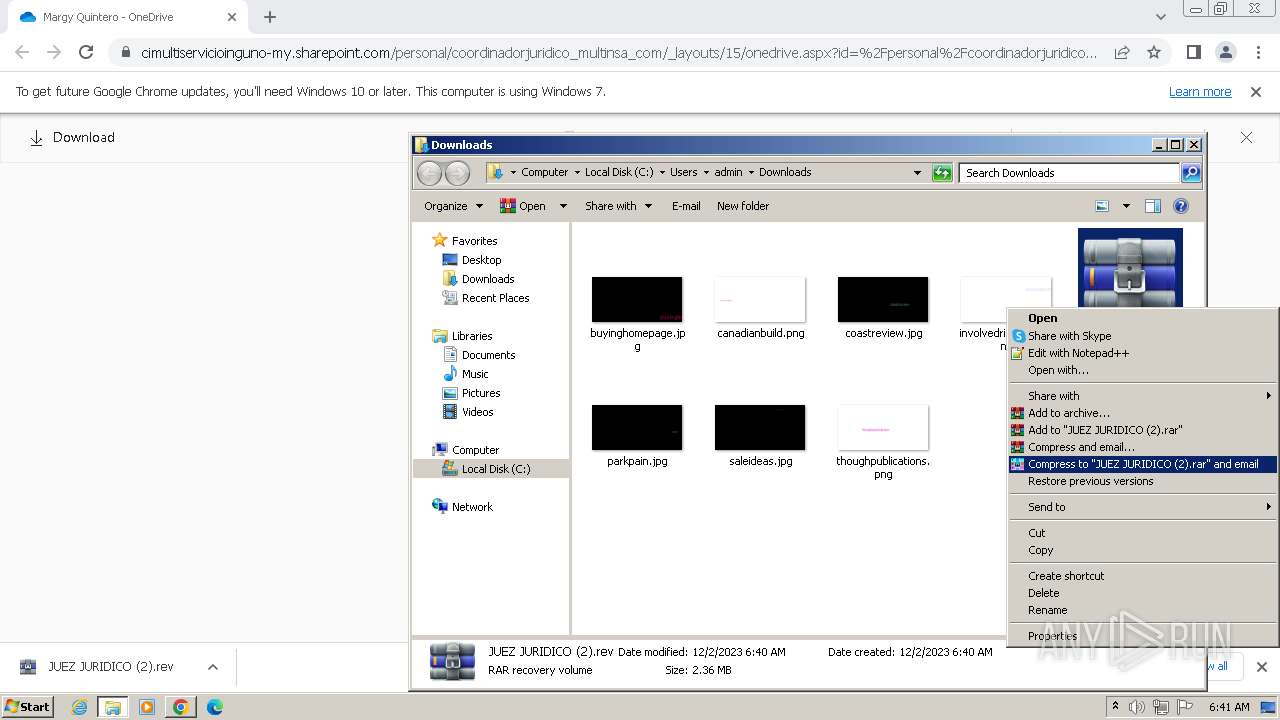Image resolution: width=1280 pixels, height=720 pixels.
Task: Click the Explorer back navigation arrow
Action: click(430, 173)
